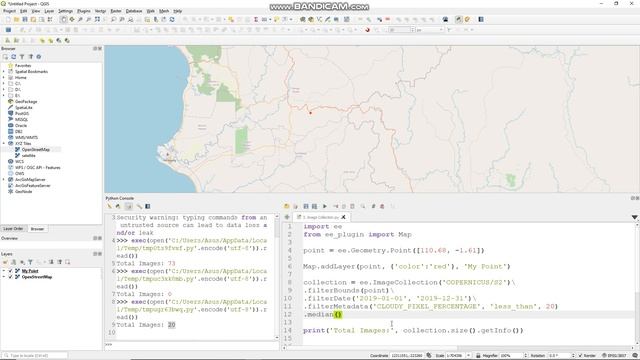640x360 pixels.
Task: Close the Image Collection.py tab
Action: point(344,217)
